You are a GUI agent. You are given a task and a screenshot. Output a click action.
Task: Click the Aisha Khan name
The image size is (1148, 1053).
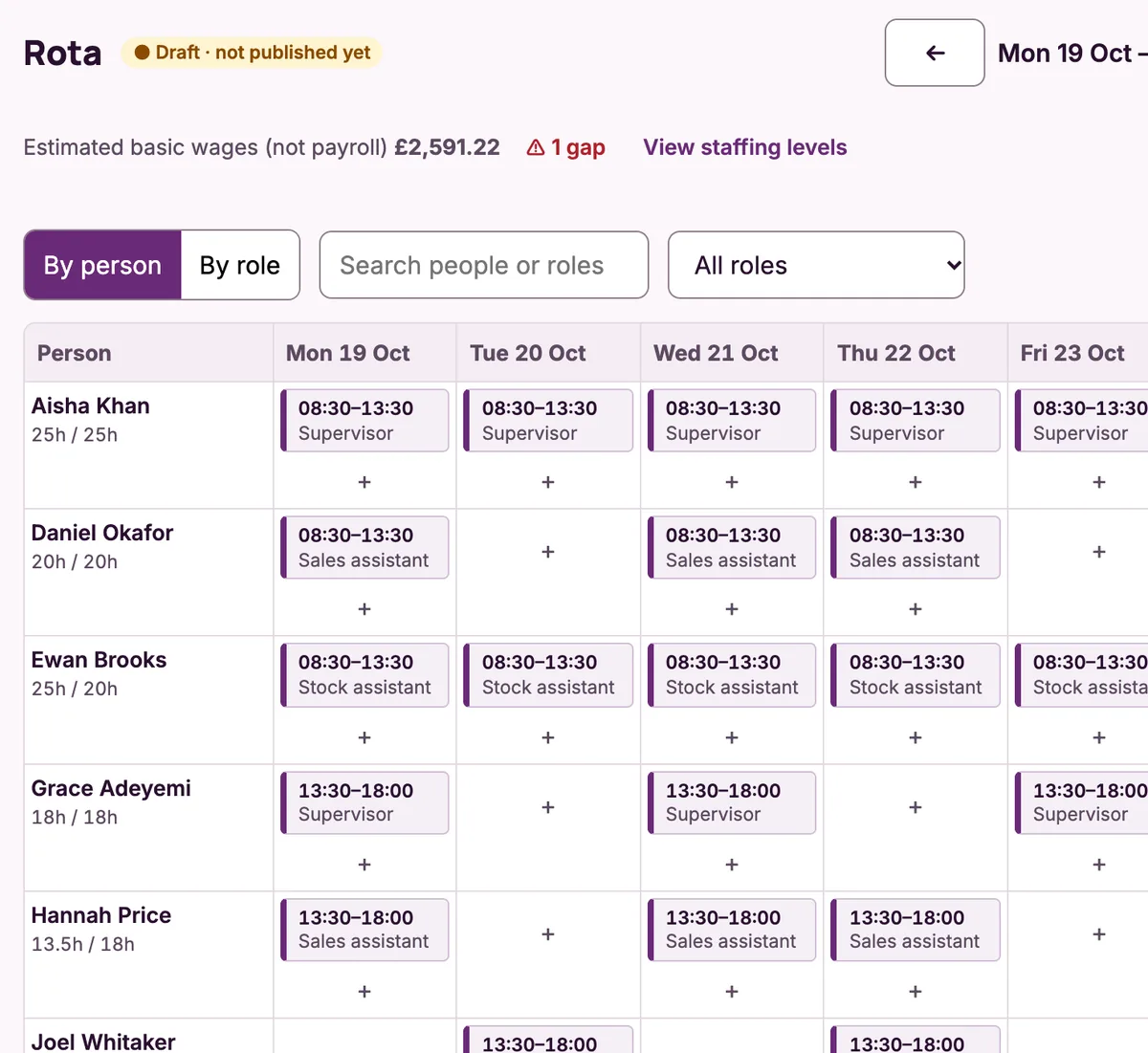(91, 406)
